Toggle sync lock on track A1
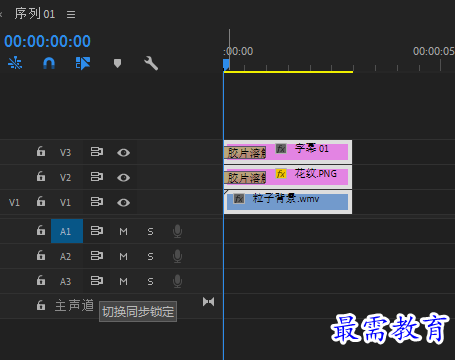The height and width of the screenshot is (360, 455). [x=97, y=231]
